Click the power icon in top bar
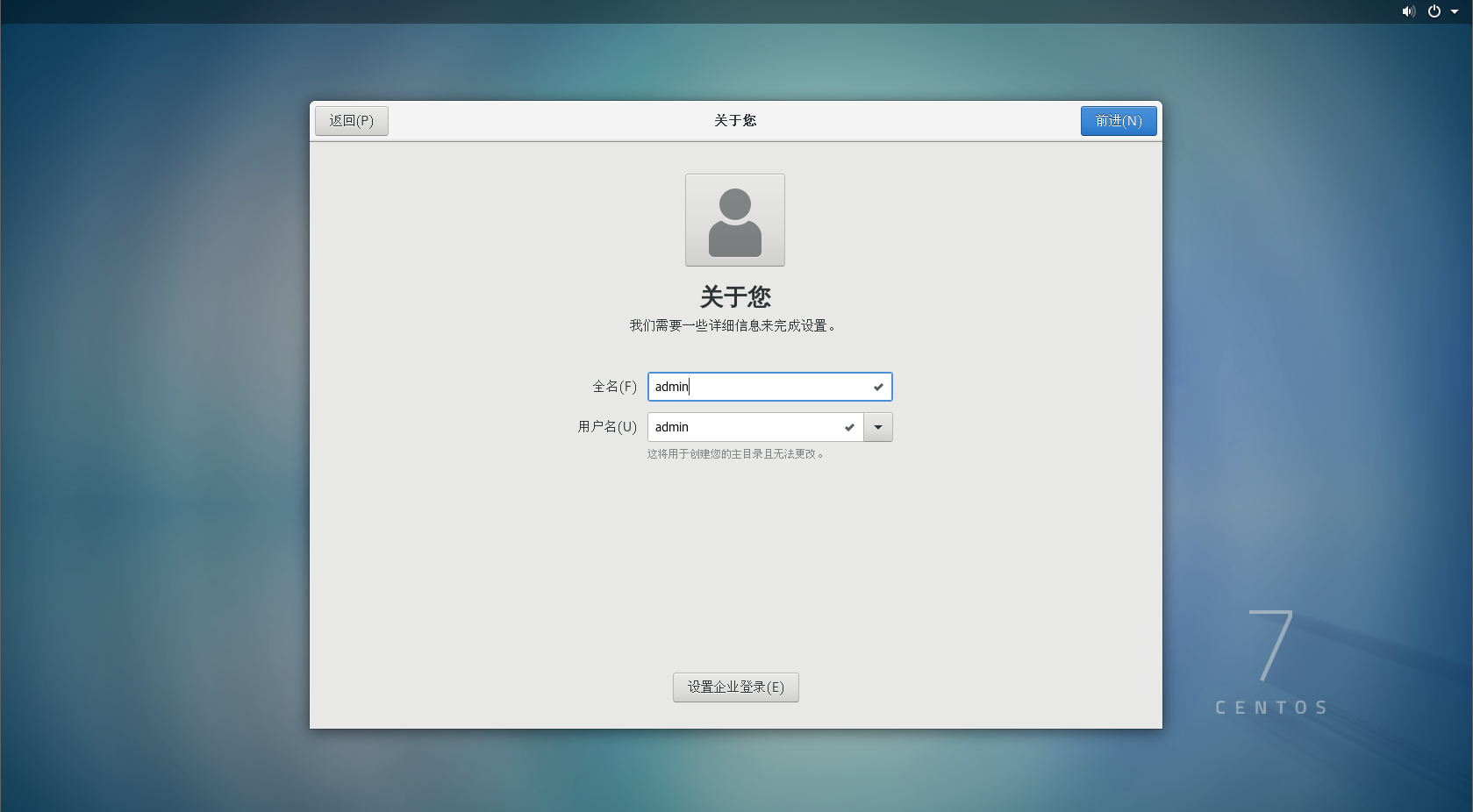 pyautogui.click(x=1434, y=11)
